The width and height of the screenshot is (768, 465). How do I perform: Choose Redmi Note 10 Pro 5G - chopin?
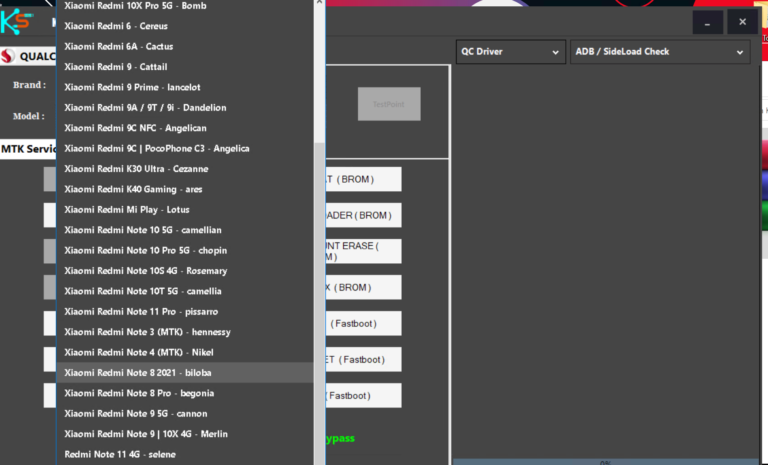pos(185,250)
